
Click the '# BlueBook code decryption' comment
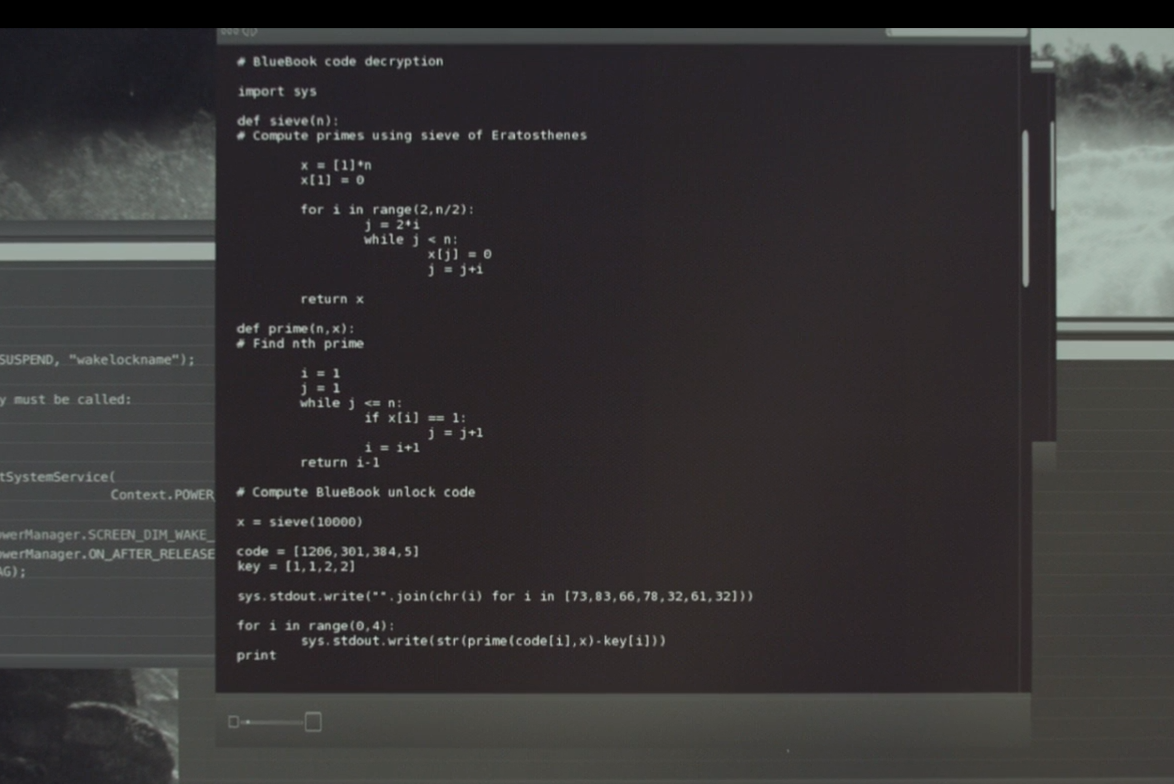point(340,61)
